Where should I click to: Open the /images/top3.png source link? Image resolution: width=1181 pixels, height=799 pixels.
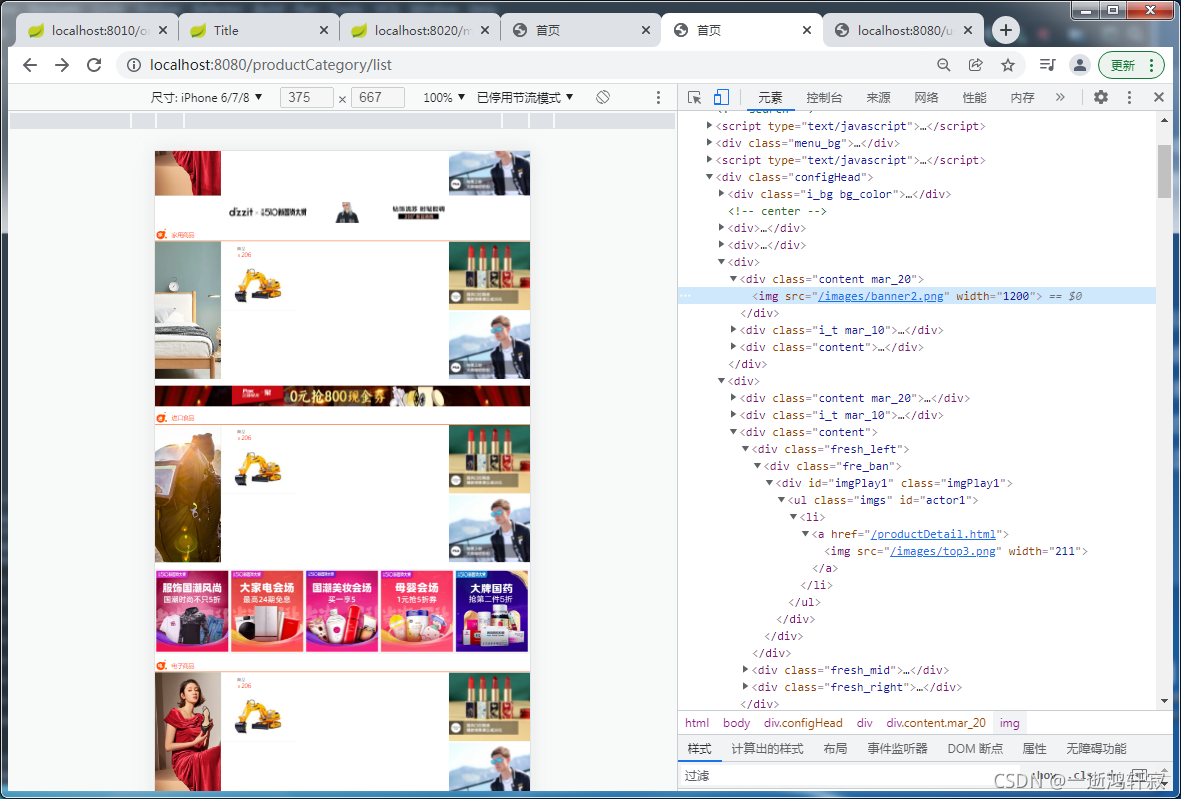[x=941, y=551]
